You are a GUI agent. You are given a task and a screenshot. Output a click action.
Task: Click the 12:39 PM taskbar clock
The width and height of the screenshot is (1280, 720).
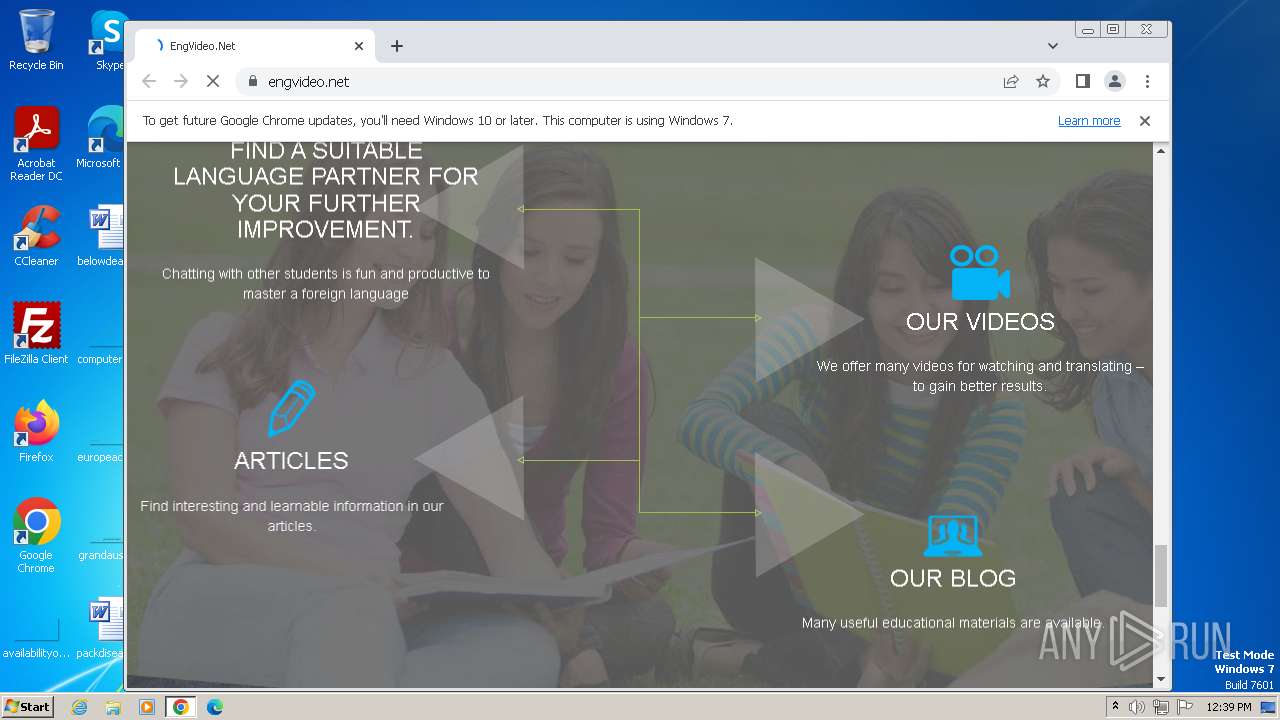(x=1229, y=707)
